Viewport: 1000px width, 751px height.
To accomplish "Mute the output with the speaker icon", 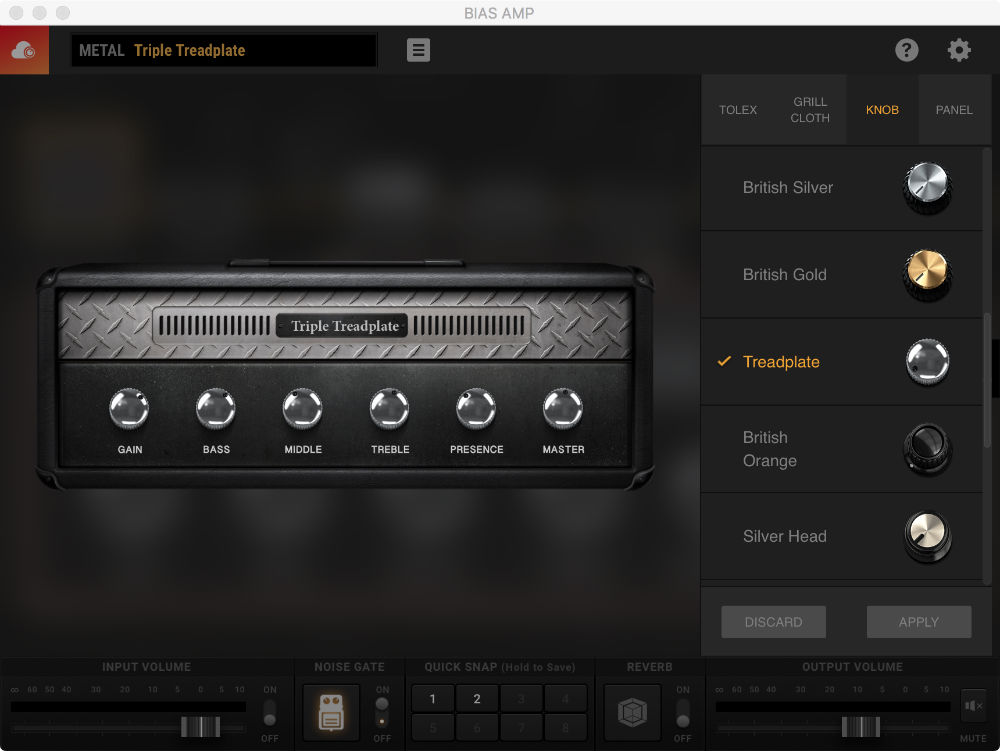I will click(x=971, y=705).
